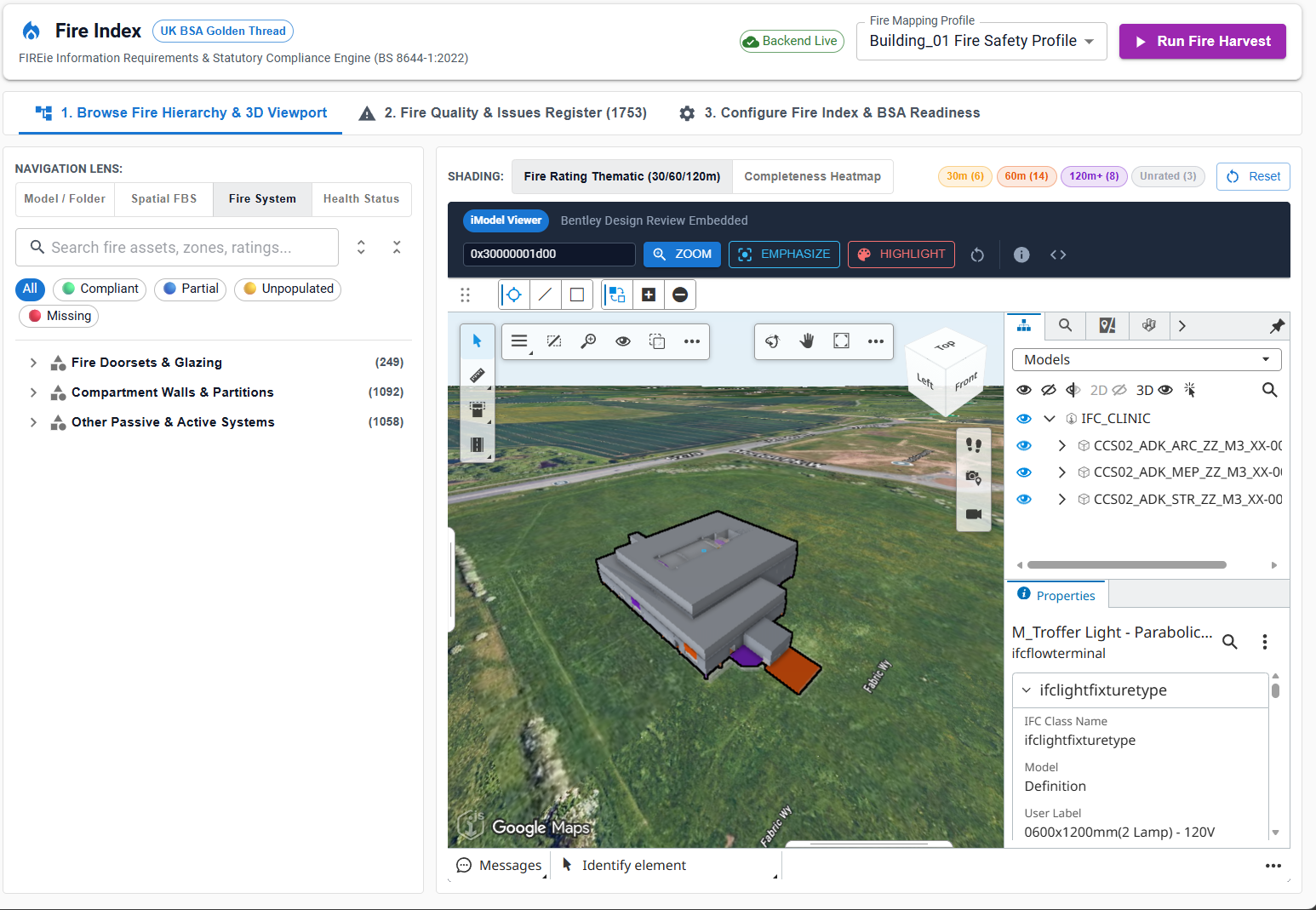Image resolution: width=1316 pixels, height=910 pixels.
Task: Filter by Compliant status chip
Action: coord(100,289)
